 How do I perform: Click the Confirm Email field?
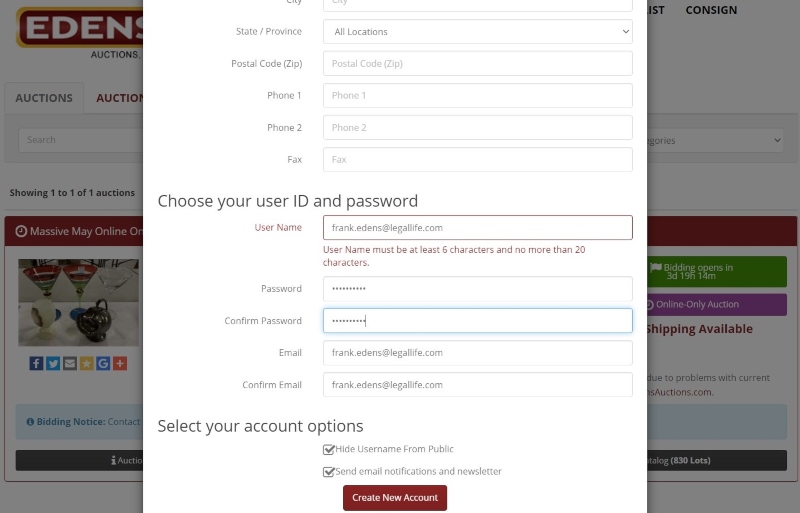[x=478, y=385]
